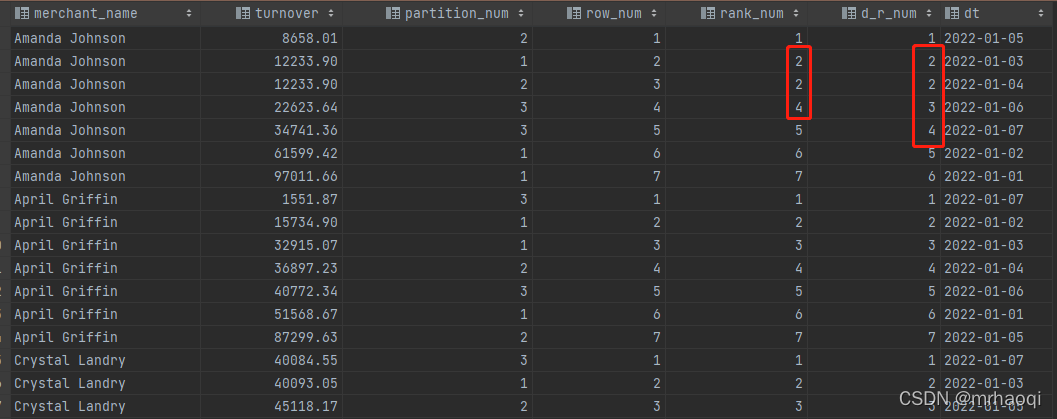Click dt 2022-01-05 in the 8658.01 row
The height and width of the screenshot is (419, 1057).
(x=984, y=38)
